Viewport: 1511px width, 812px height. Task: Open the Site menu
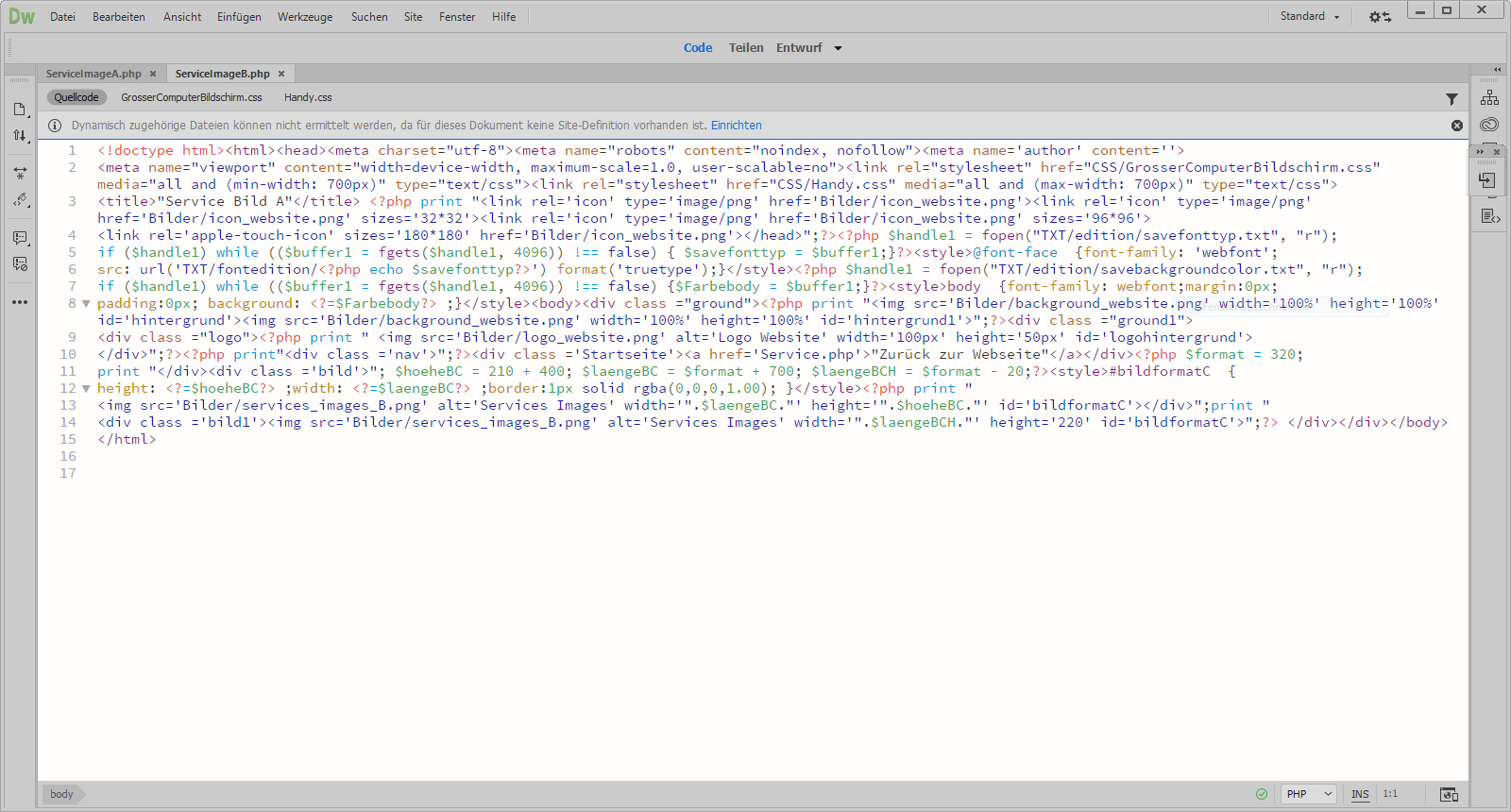point(414,17)
